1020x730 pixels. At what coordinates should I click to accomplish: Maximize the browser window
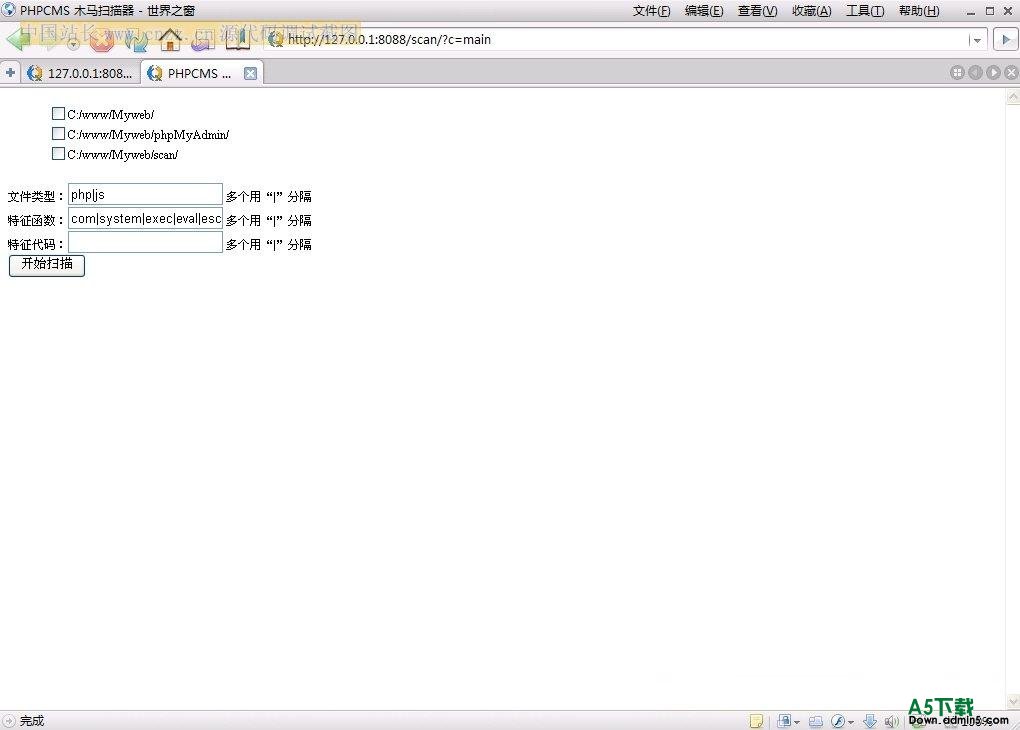coord(989,11)
